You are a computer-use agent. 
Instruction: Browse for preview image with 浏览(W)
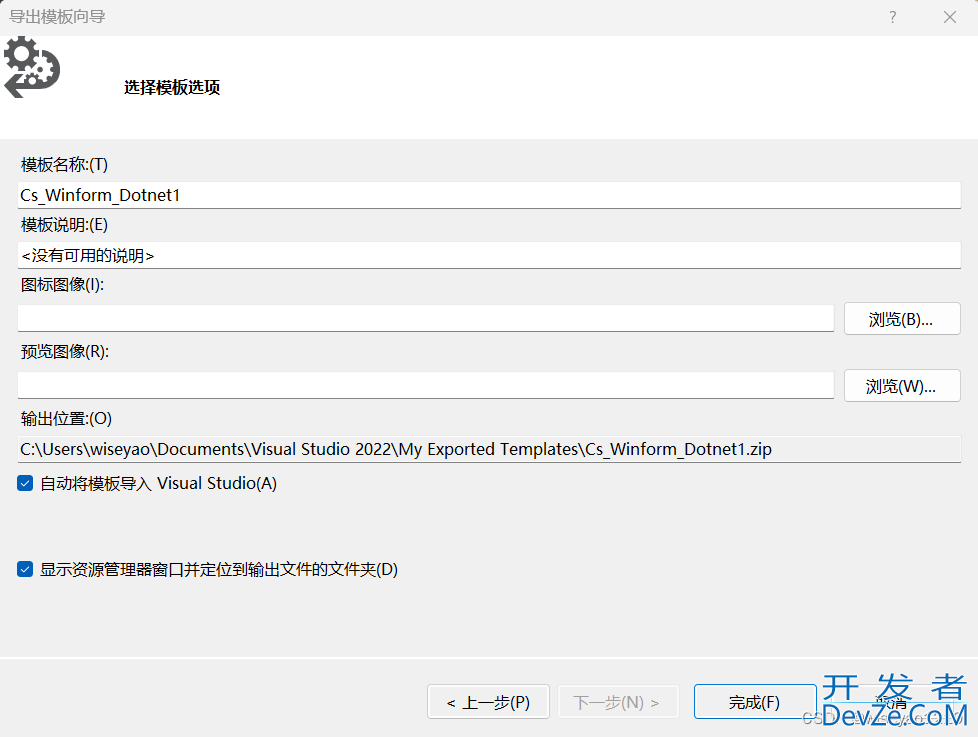(902, 385)
